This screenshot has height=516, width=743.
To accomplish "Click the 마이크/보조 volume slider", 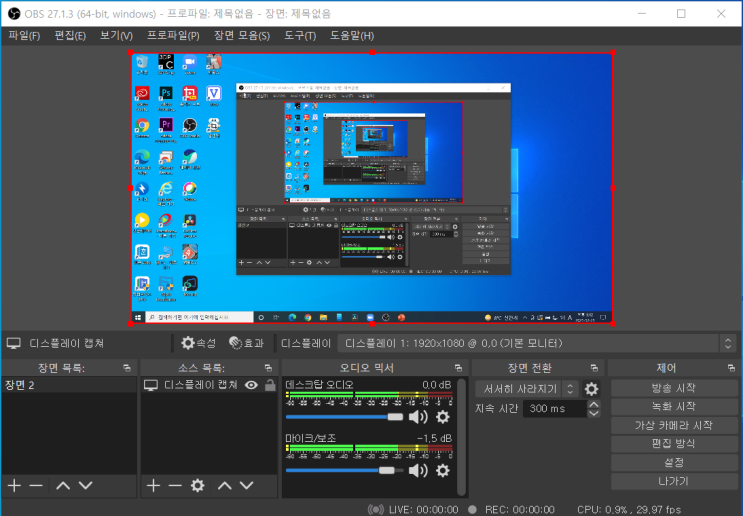I will (344, 471).
